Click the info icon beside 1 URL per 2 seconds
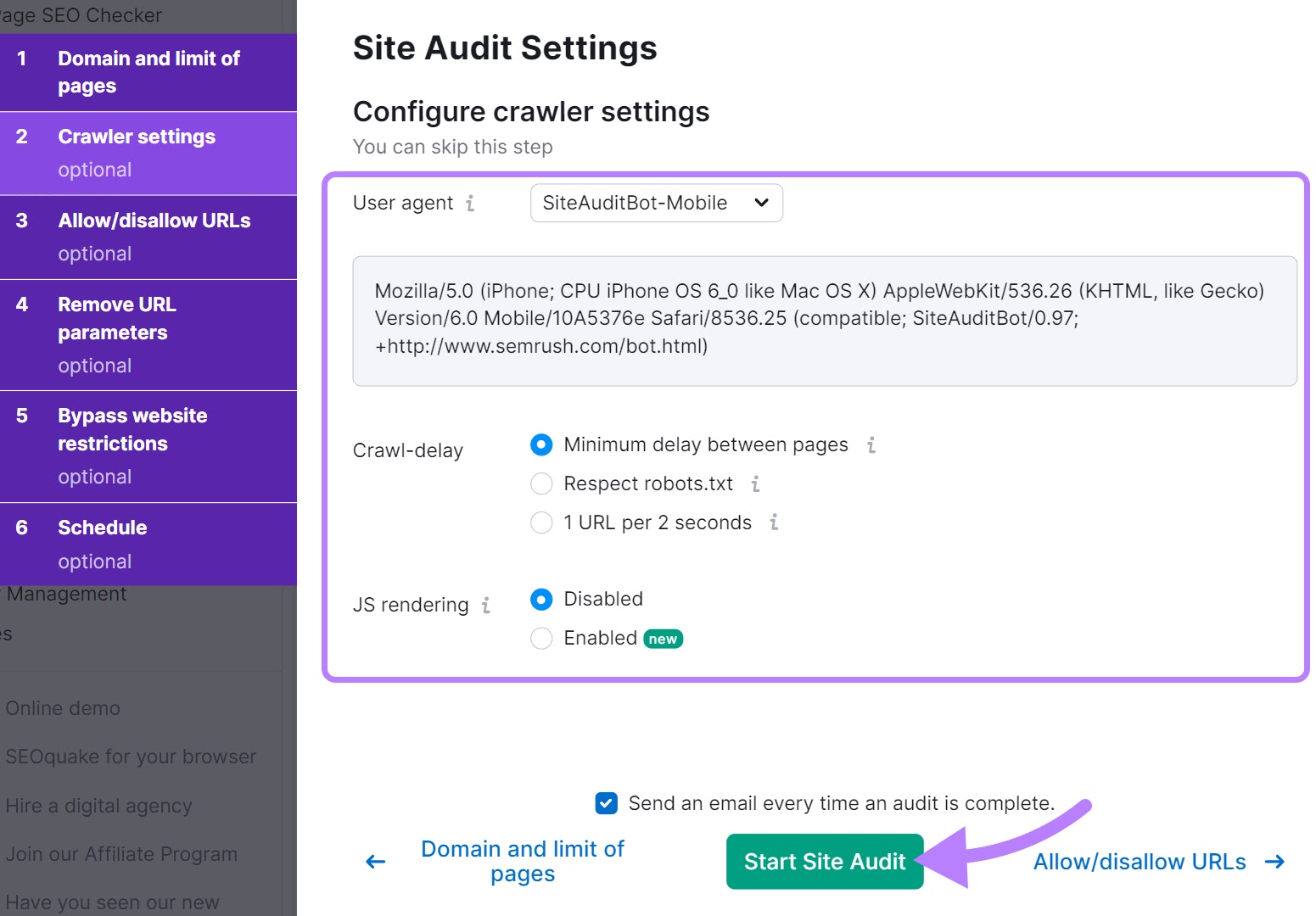 pos(772,522)
